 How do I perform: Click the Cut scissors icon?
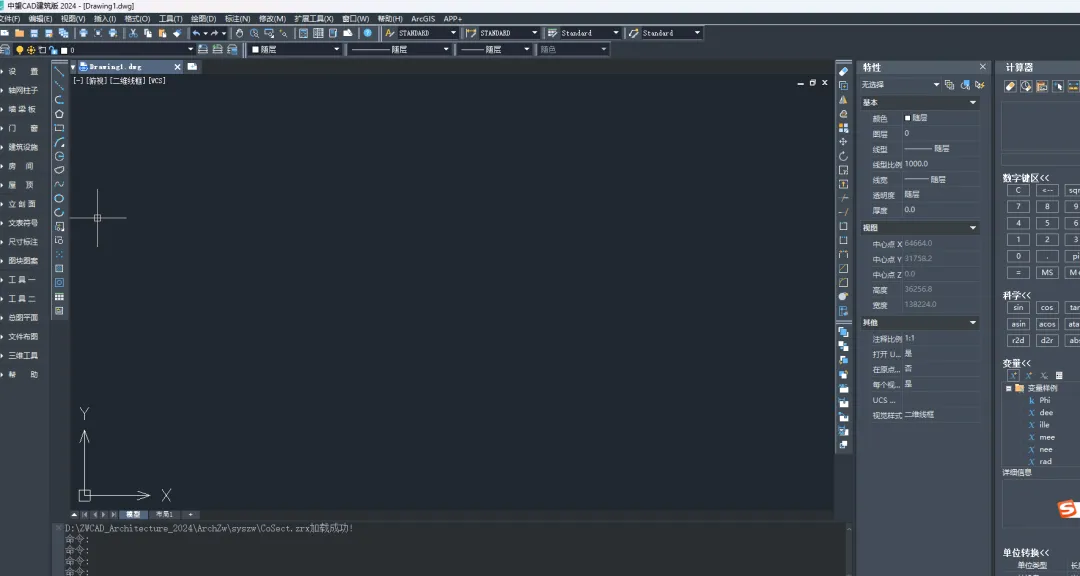click(x=133, y=33)
